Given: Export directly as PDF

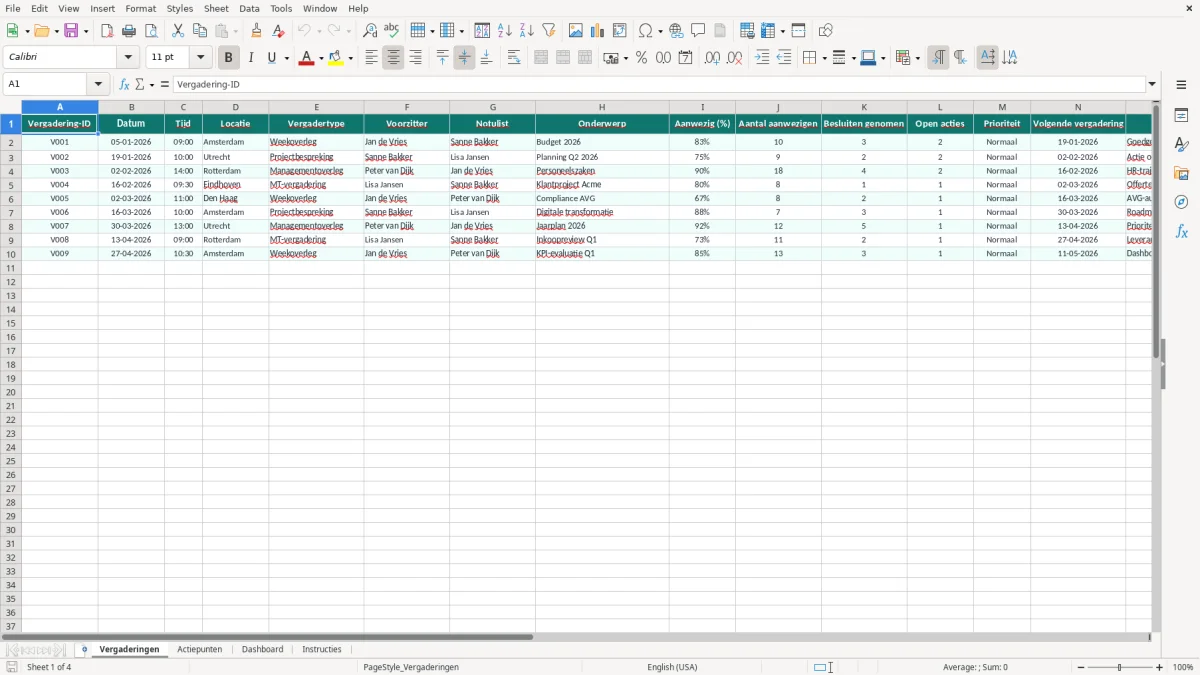Looking at the screenshot, I should tap(107, 31).
